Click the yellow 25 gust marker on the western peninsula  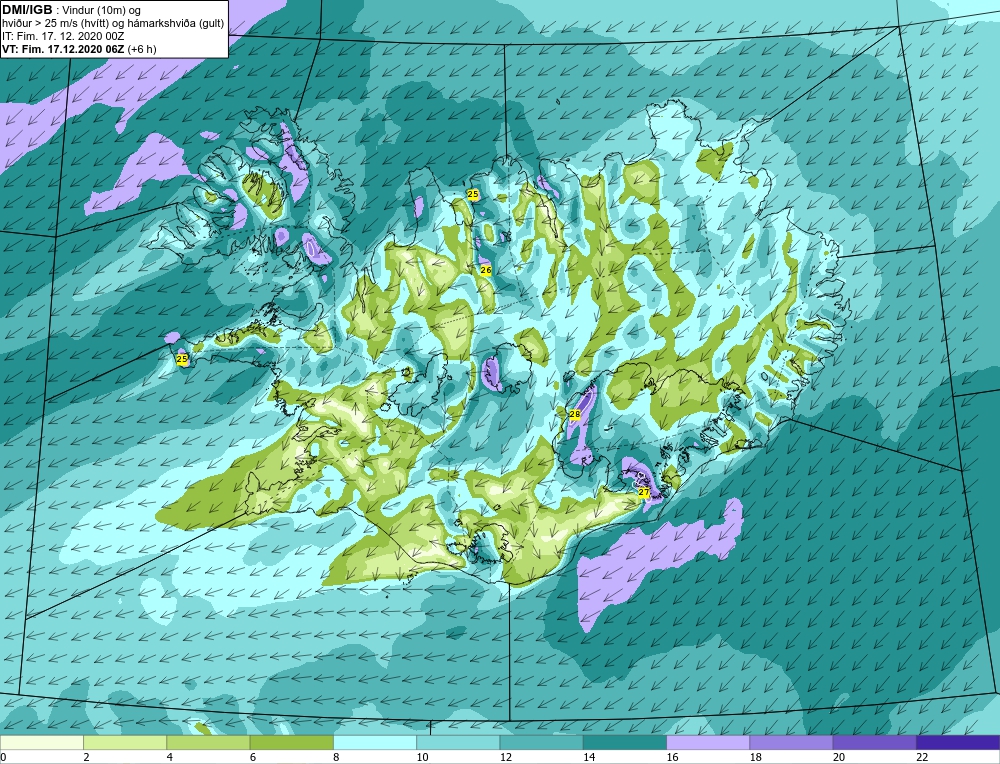(x=182, y=360)
